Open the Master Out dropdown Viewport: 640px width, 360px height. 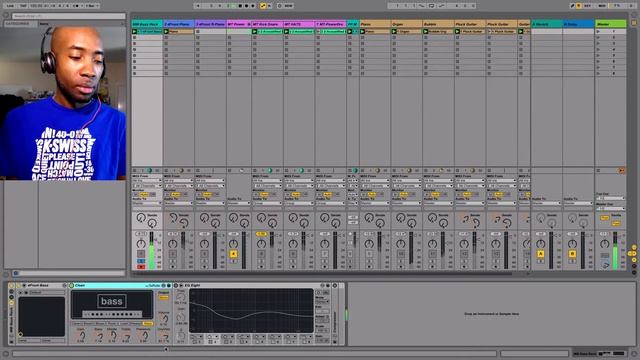point(610,208)
